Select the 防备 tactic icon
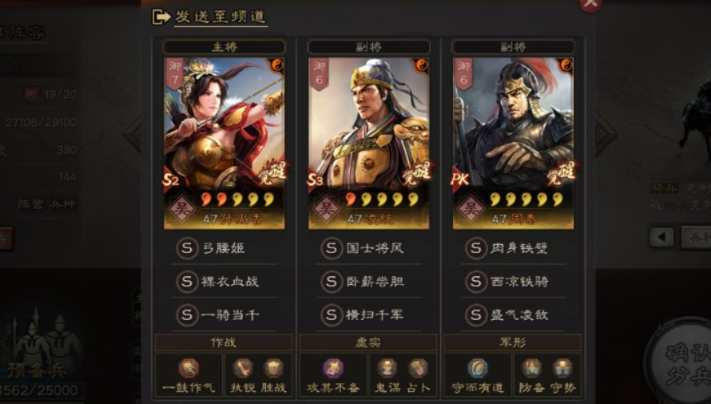711x404 pixels. pyautogui.click(x=531, y=368)
